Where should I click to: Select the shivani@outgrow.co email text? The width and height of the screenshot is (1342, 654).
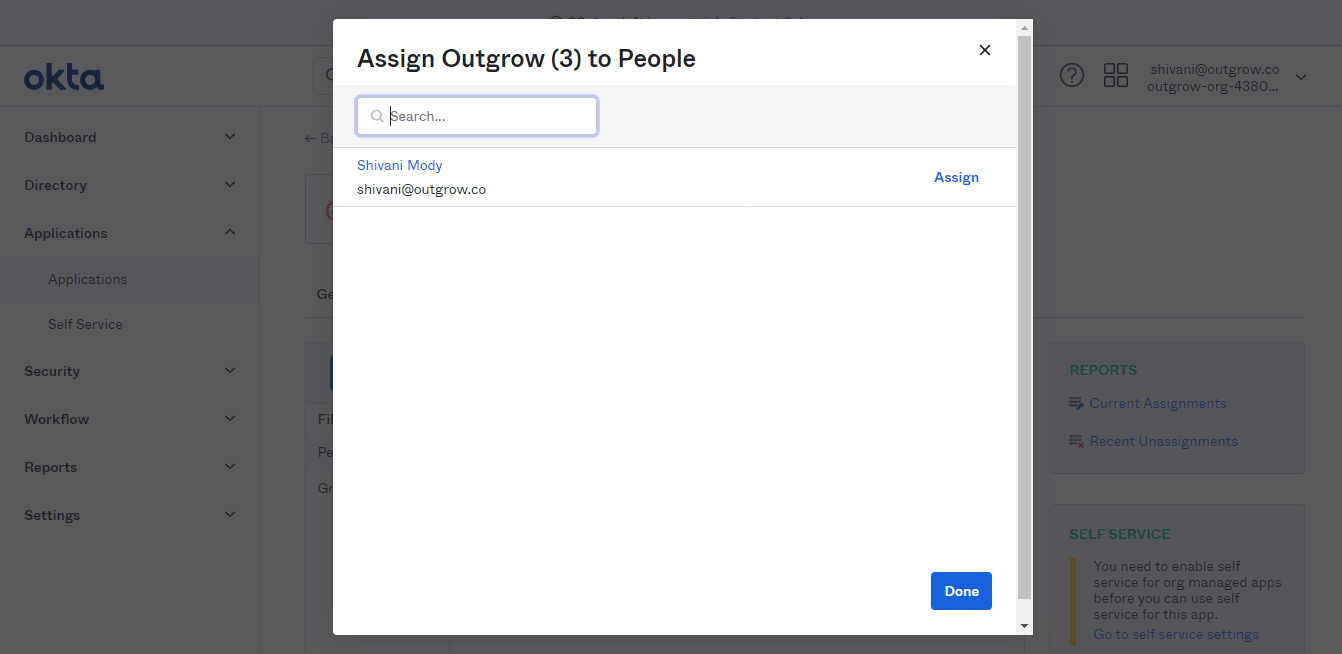pyautogui.click(x=421, y=189)
